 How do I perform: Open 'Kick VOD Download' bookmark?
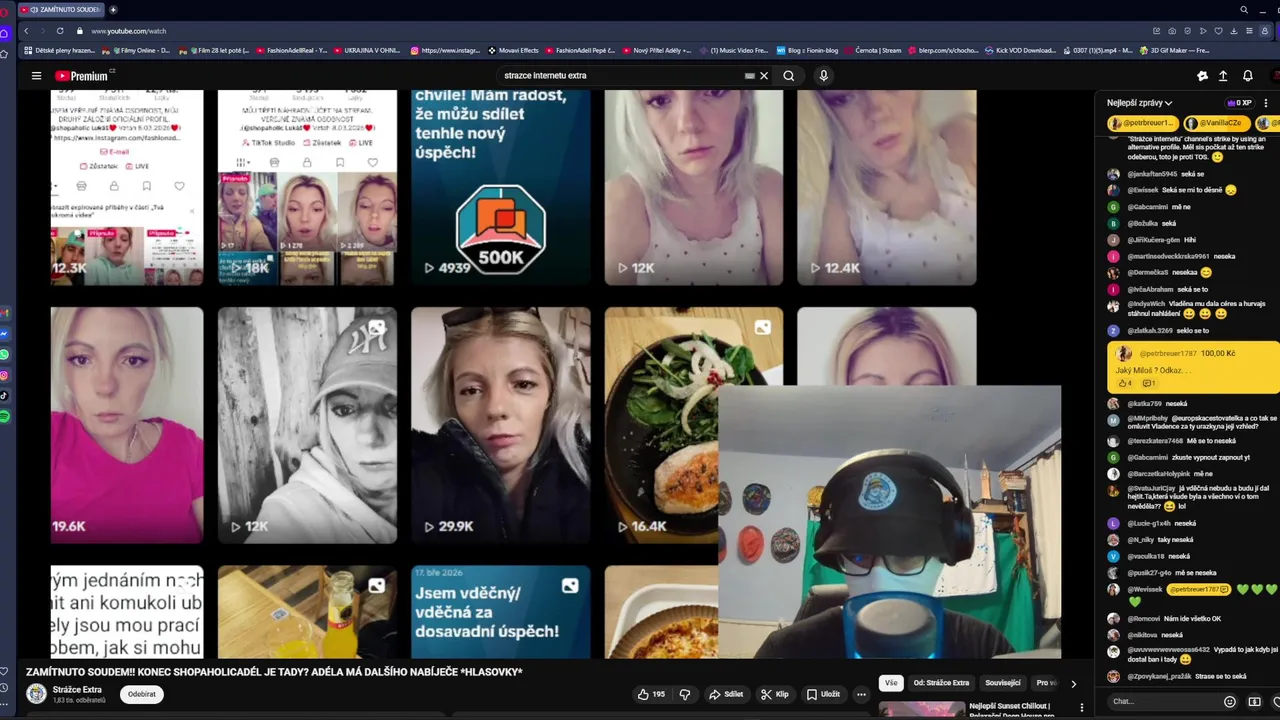(x=1019, y=50)
